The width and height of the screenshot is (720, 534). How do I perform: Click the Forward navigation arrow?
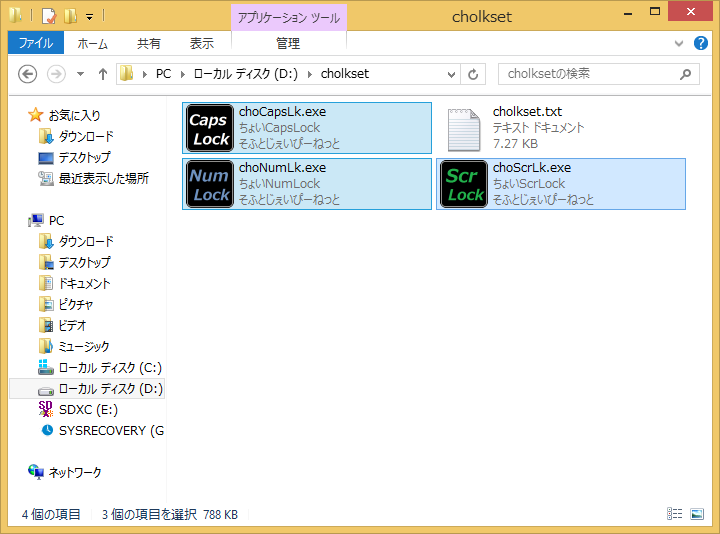(x=56, y=74)
